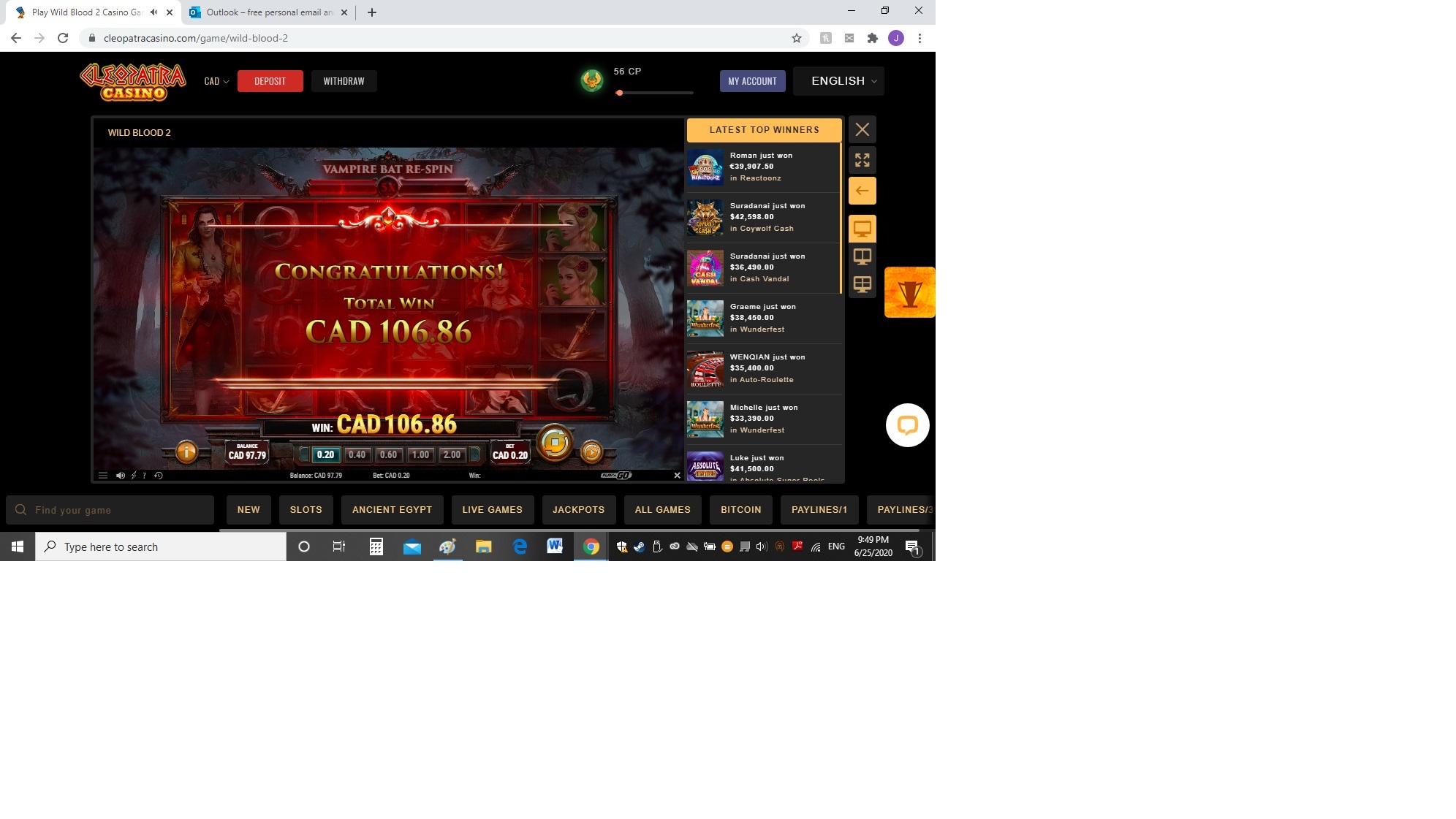Mute the Wild Blood 2 tab audio
The width and height of the screenshot is (1456, 819).
point(153,12)
